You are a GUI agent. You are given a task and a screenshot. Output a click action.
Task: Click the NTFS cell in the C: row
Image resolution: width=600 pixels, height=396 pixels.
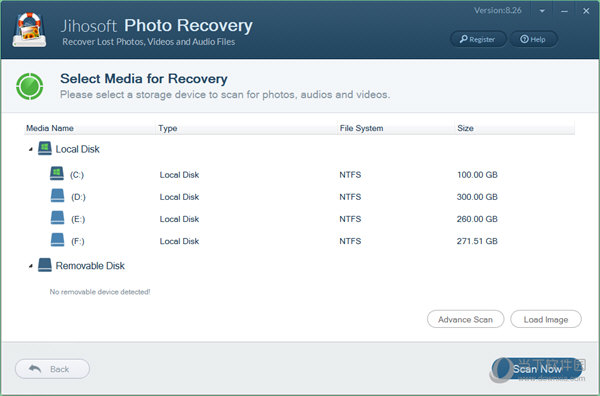coord(350,175)
